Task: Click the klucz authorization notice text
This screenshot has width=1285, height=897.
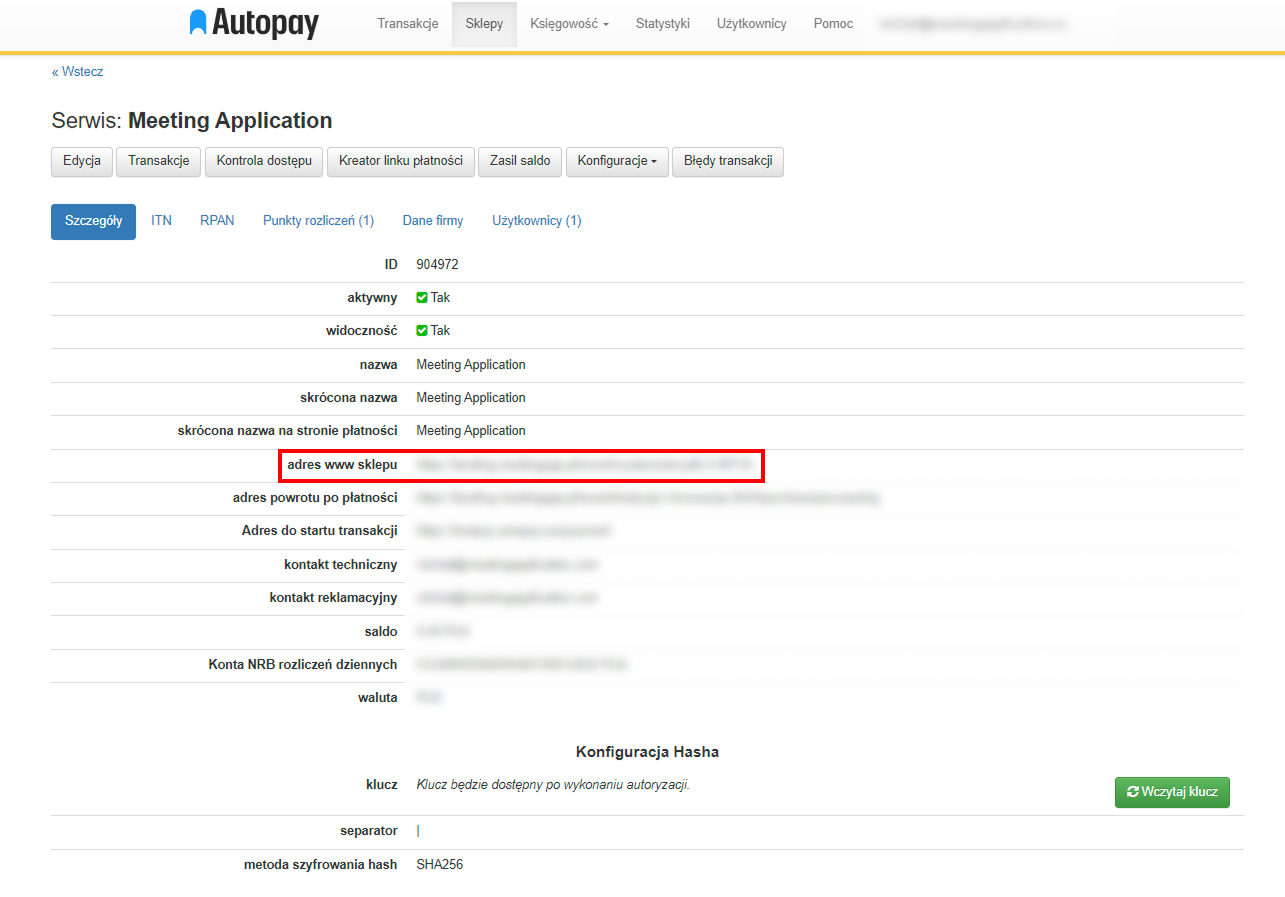Action: [x=553, y=785]
